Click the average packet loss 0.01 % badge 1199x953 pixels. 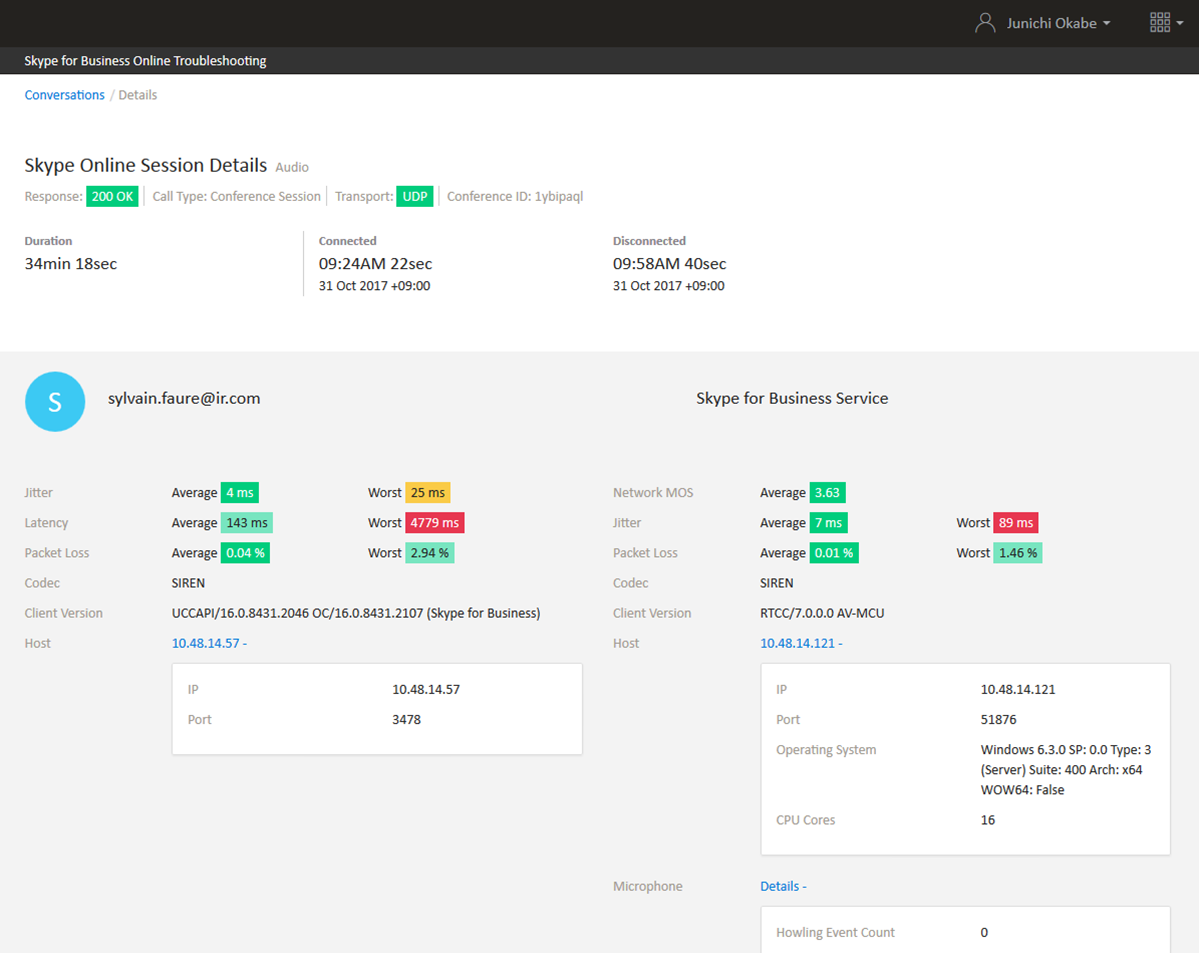pos(833,553)
